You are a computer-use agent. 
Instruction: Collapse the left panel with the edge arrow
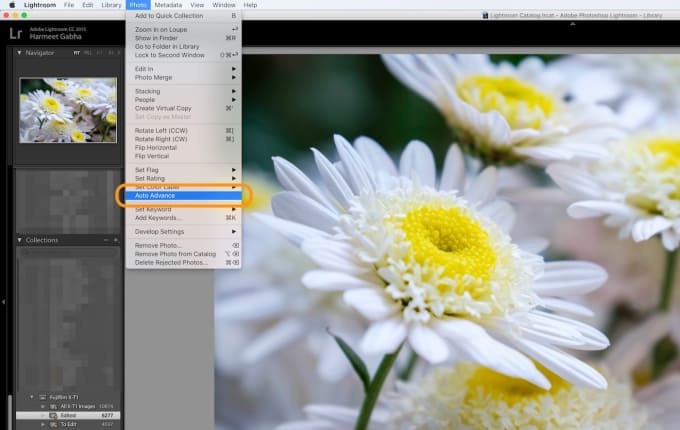(3, 301)
